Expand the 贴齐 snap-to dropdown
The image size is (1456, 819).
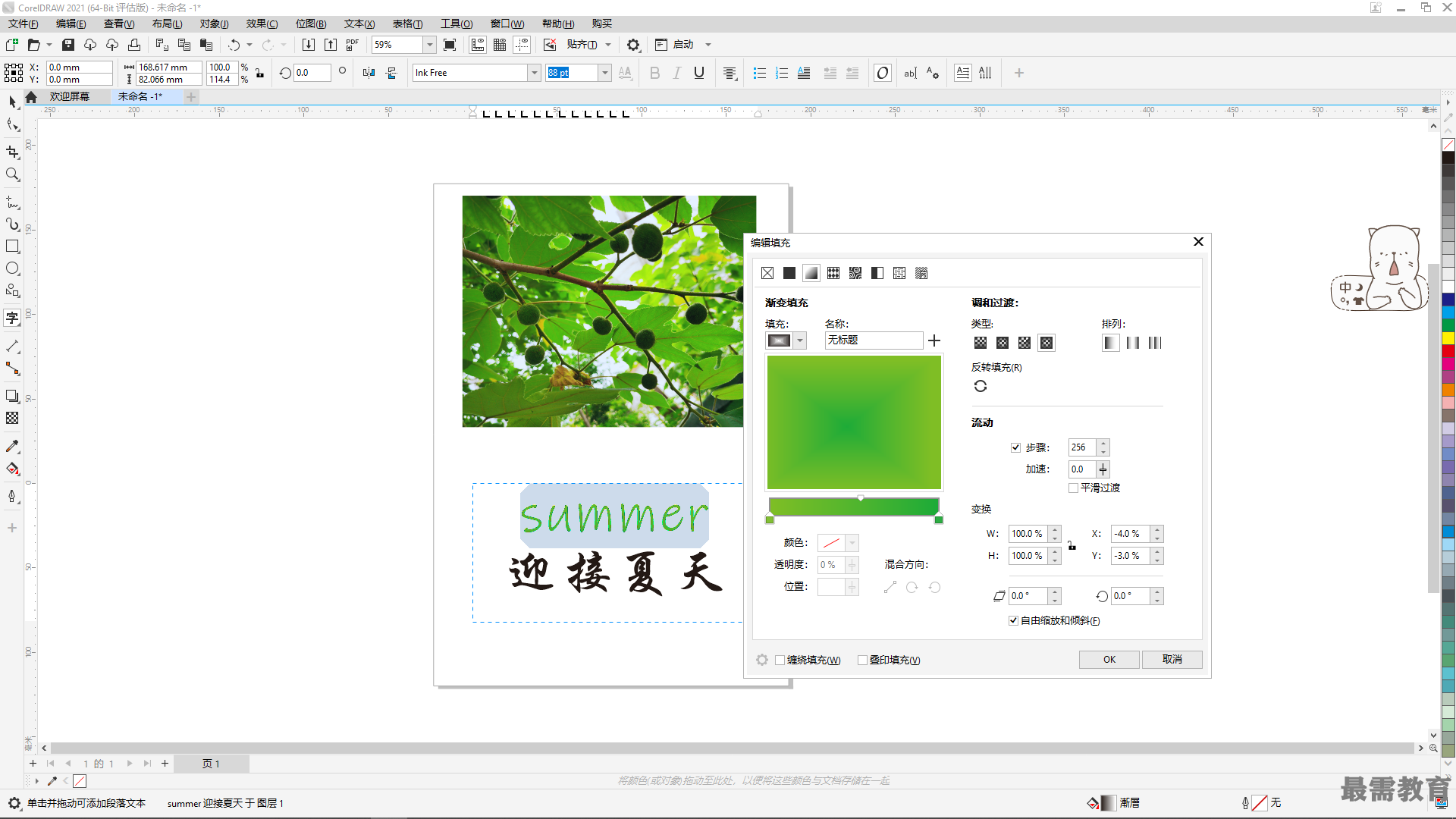(x=608, y=45)
